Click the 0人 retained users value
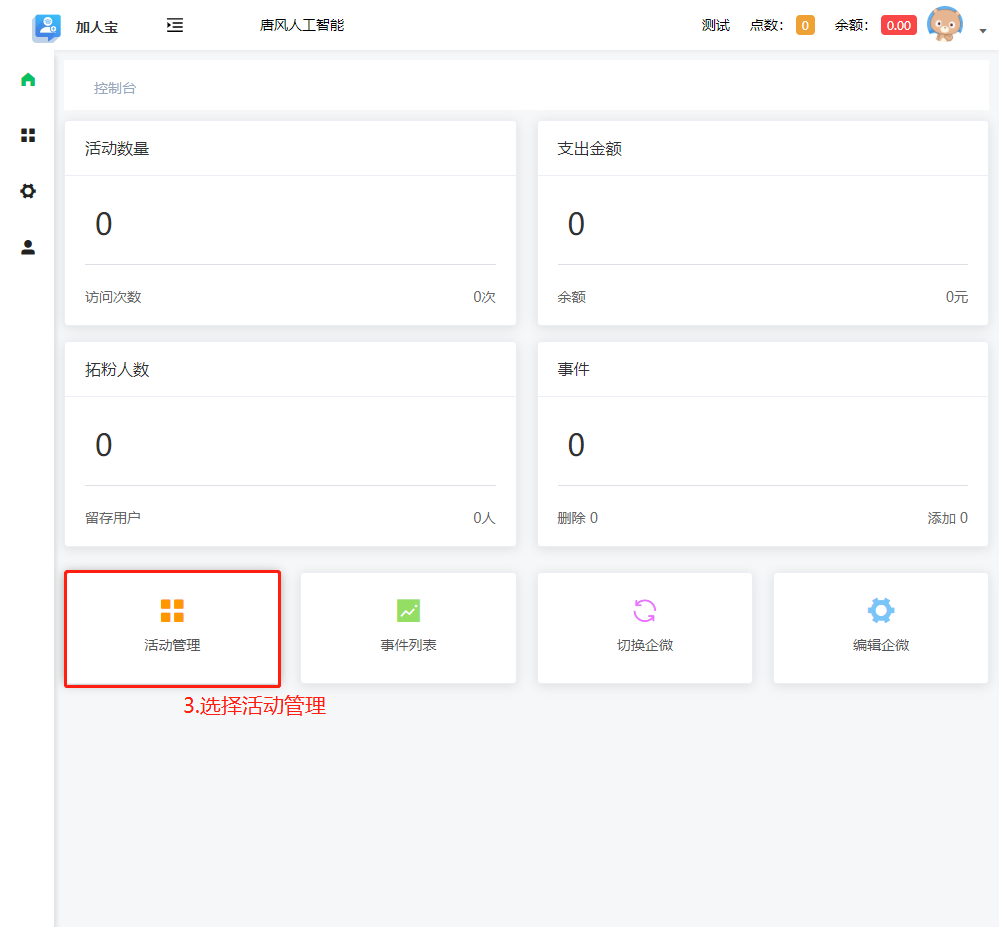This screenshot has width=999, height=927. [x=484, y=518]
